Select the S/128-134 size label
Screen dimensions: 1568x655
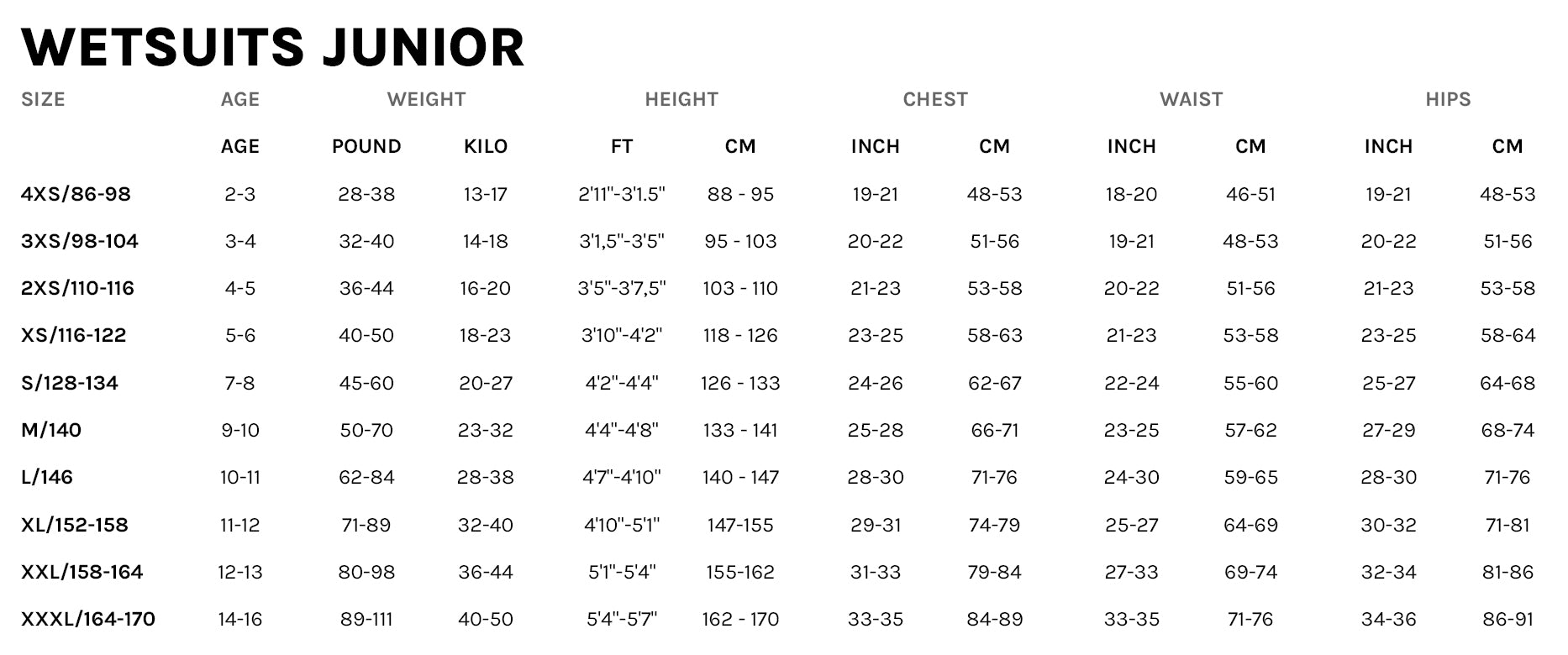click(70, 383)
